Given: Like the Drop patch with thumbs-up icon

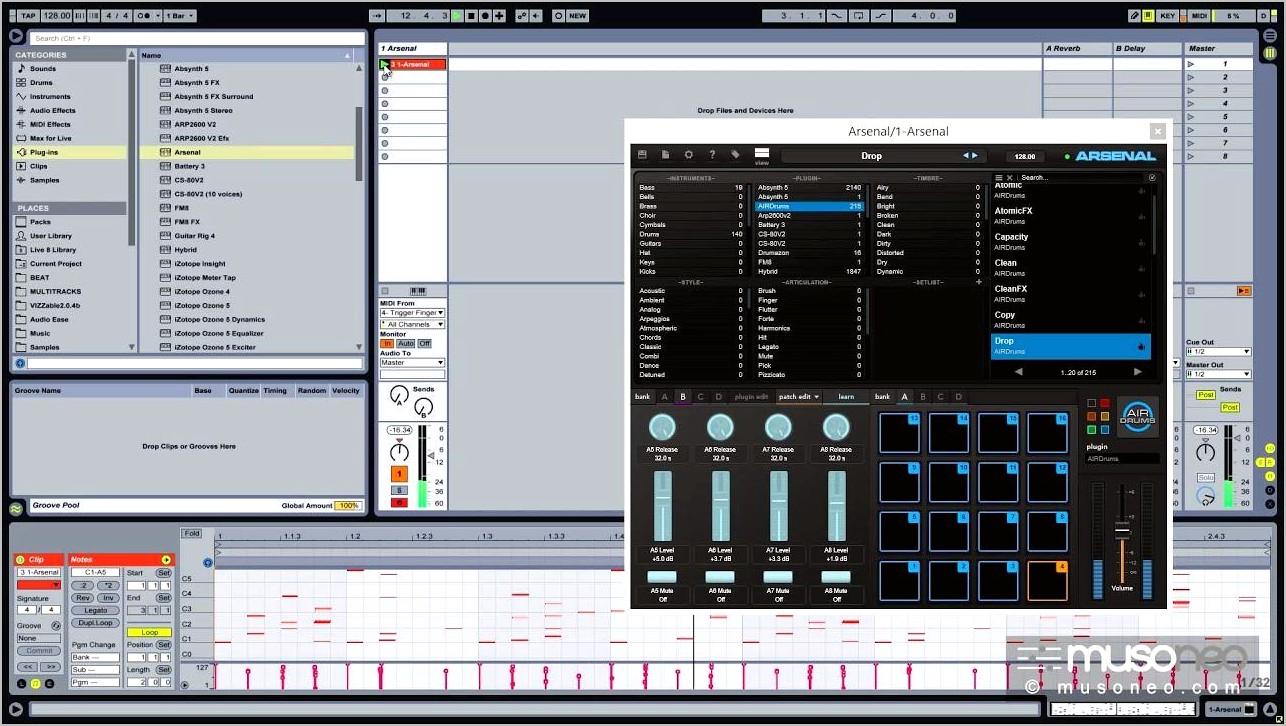Looking at the screenshot, I should 1141,346.
